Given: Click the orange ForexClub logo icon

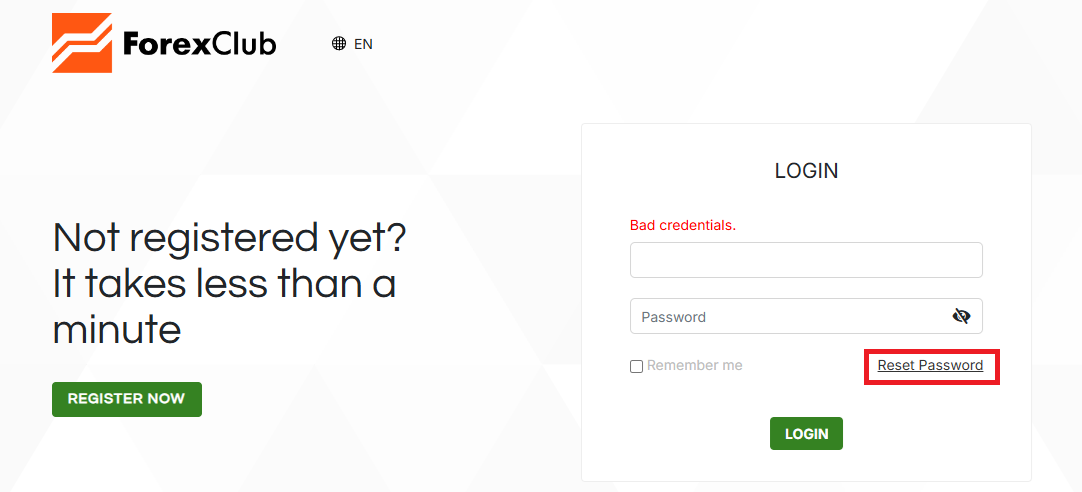Looking at the screenshot, I should 82,43.
